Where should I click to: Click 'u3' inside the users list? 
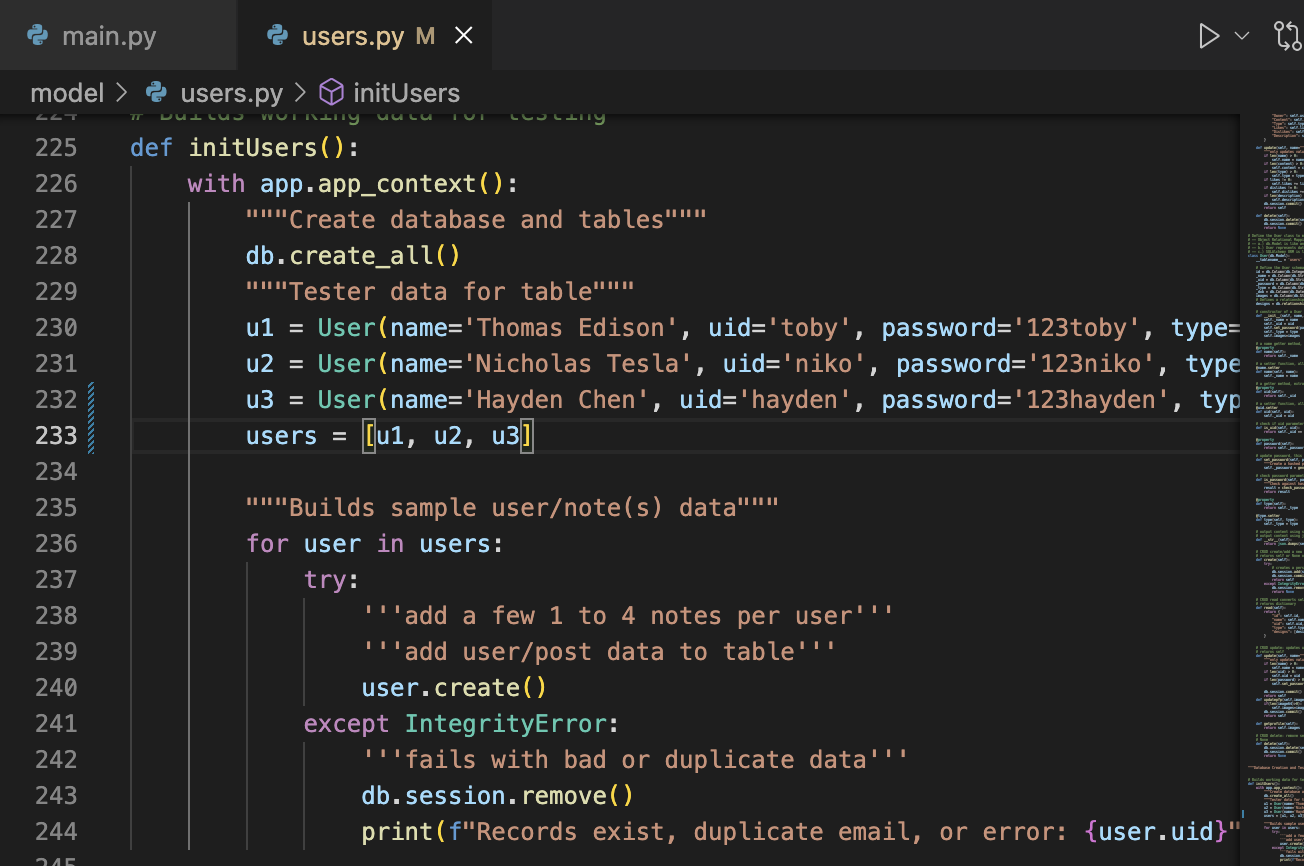505,436
